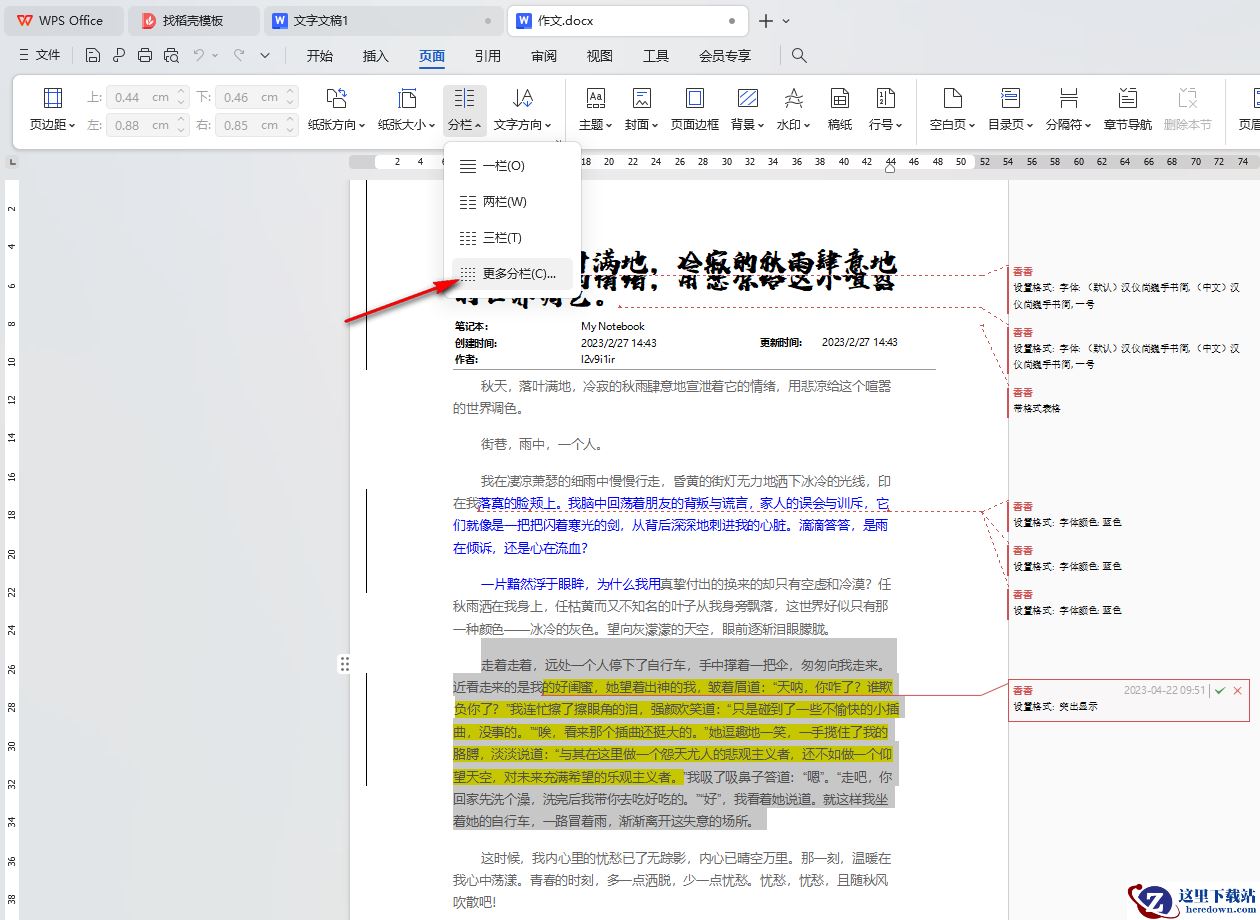Reject the comment with red X
Screen dimensions: 1260x920
1238,690
